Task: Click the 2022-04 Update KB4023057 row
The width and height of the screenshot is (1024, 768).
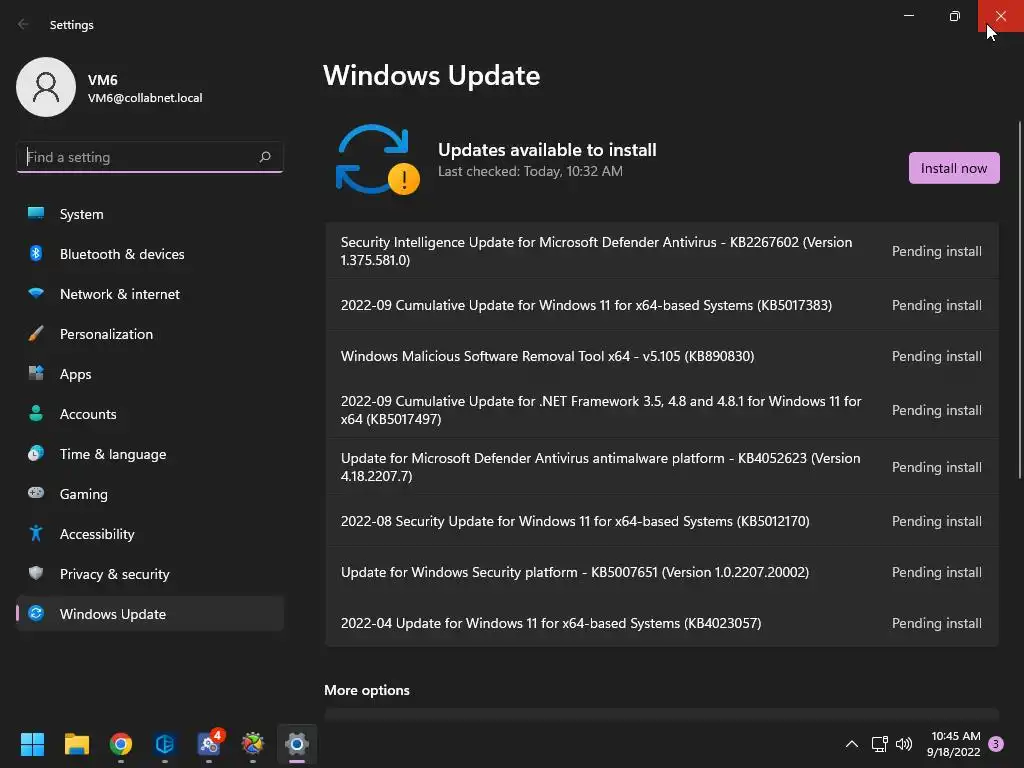Action: click(662, 623)
